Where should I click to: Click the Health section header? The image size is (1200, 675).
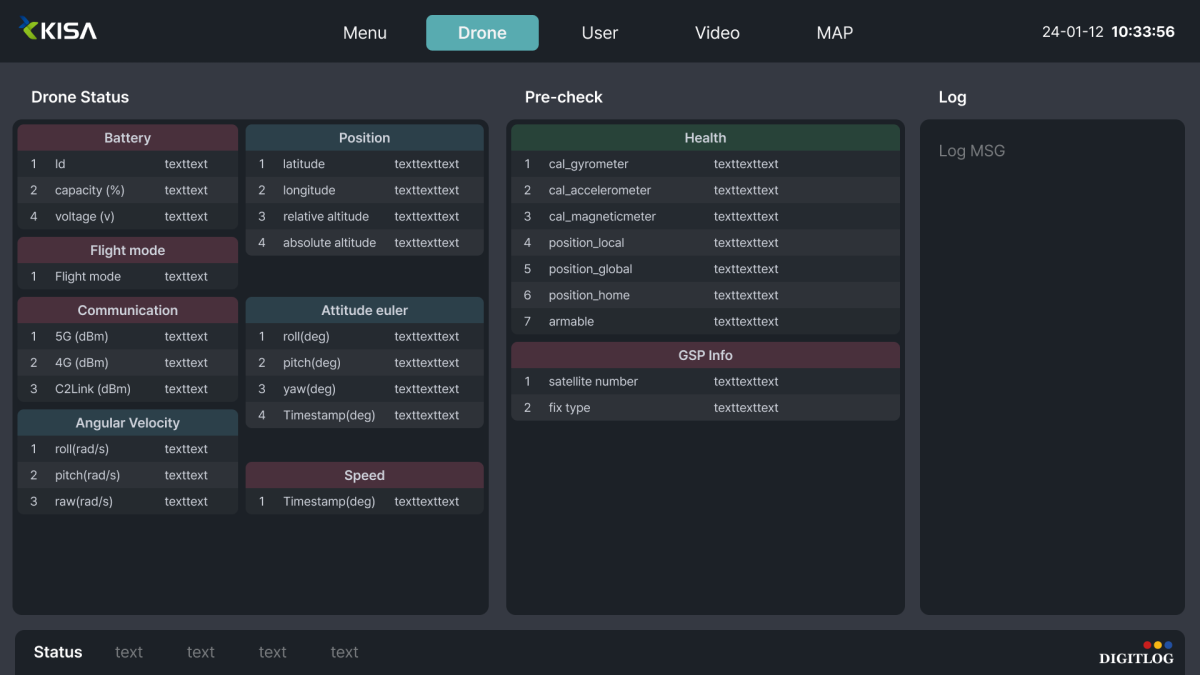pyautogui.click(x=705, y=138)
